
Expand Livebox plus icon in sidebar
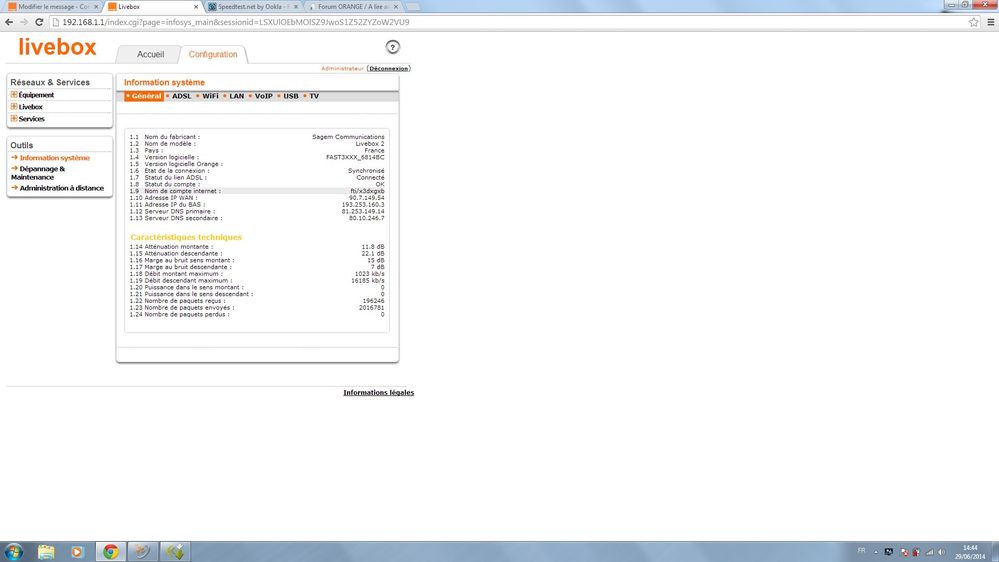point(14,106)
